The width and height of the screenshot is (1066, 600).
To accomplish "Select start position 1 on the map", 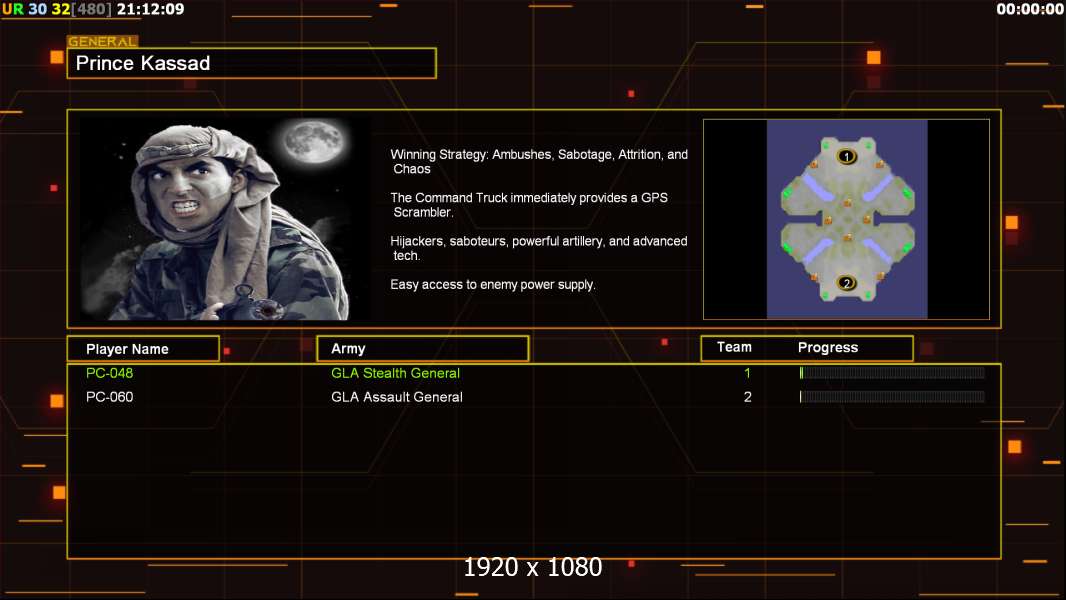I will tap(846, 156).
